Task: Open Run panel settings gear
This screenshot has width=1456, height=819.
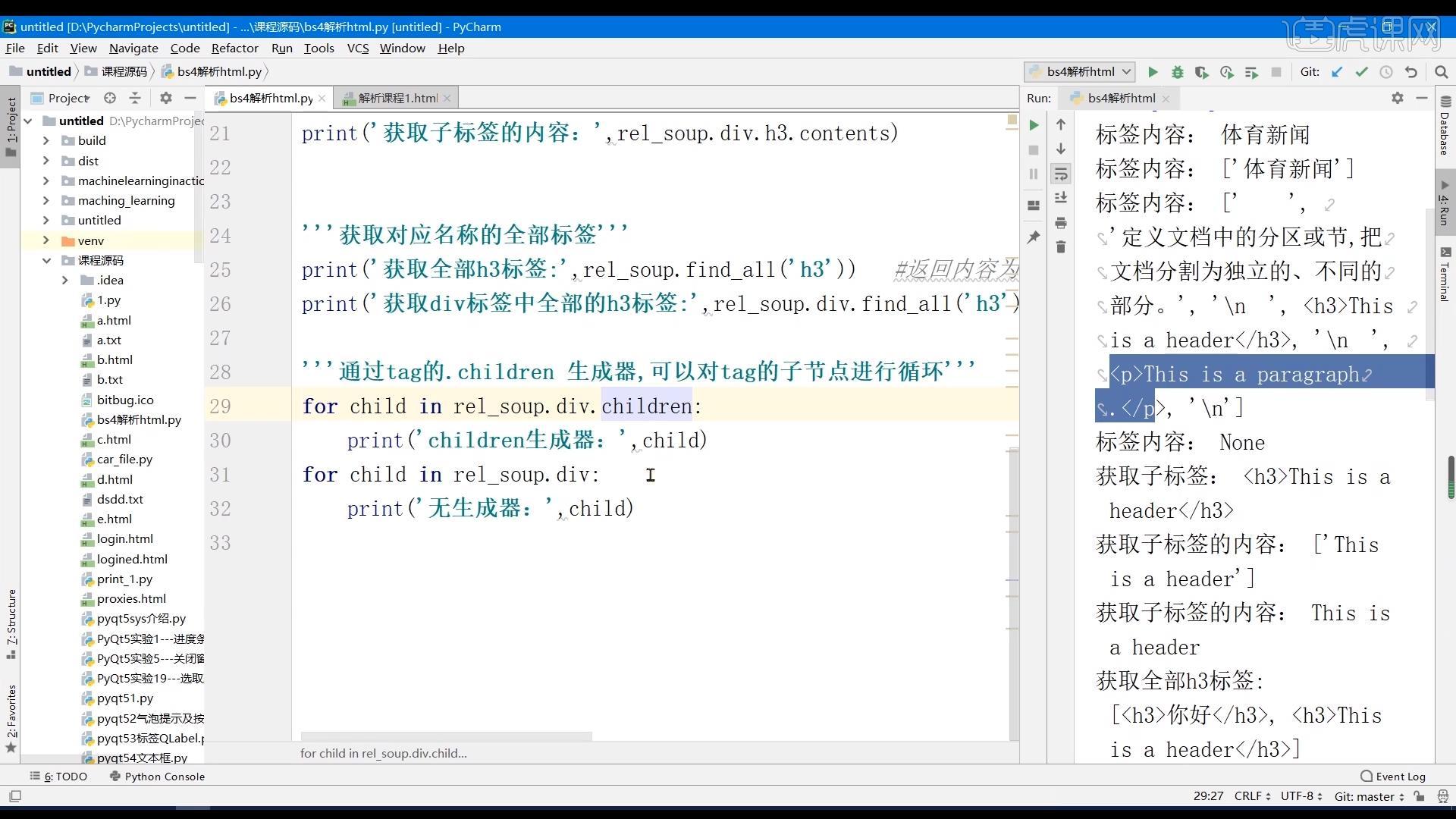Action: coord(1398,98)
